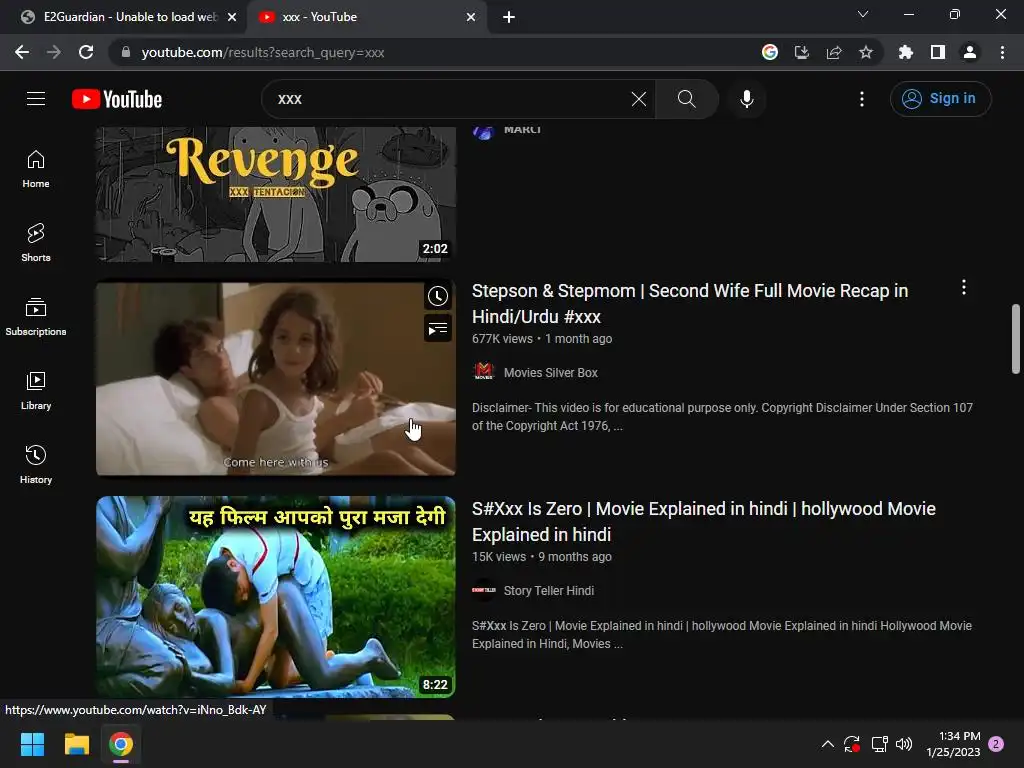Start voice search with the microphone
Screen dimensions: 1024x768
pos(746,99)
